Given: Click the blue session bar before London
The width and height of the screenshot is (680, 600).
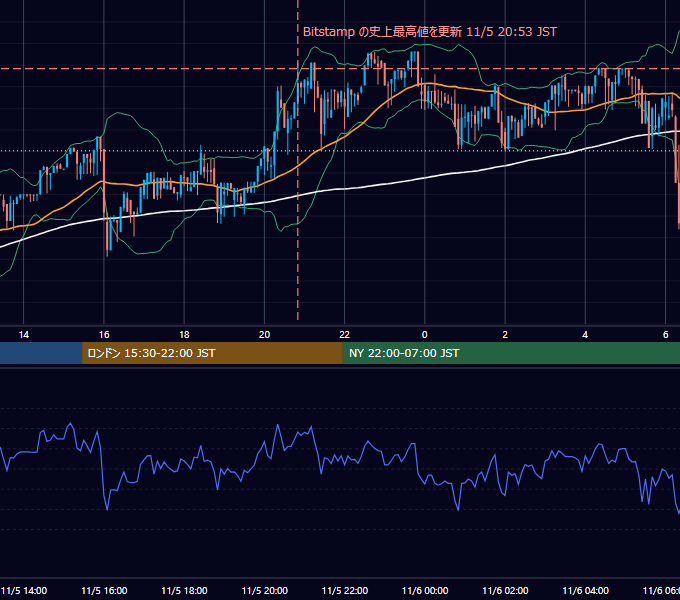Looking at the screenshot, I should coord(41,353).
